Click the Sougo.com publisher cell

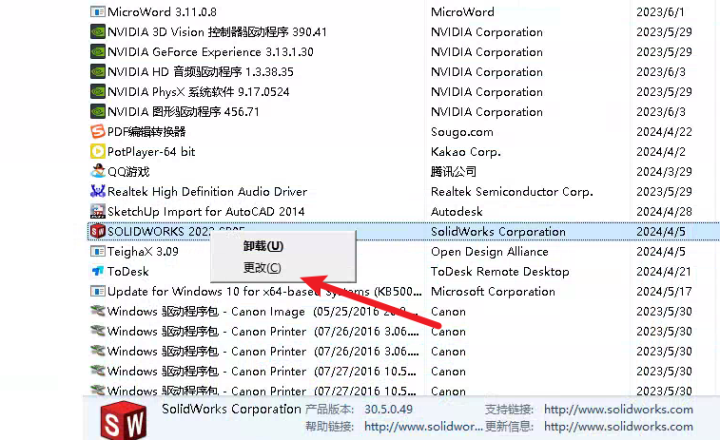click(462, 132)
